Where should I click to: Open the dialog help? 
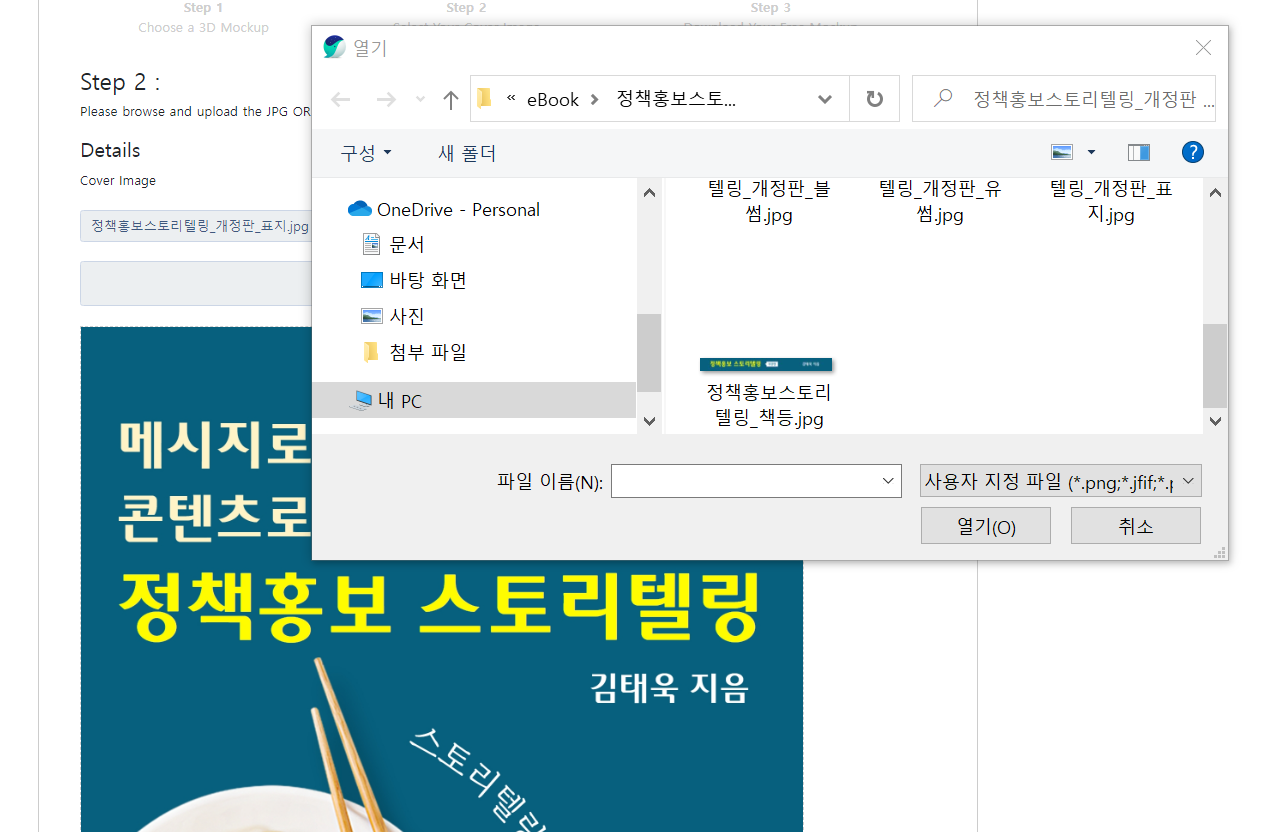1192,152
